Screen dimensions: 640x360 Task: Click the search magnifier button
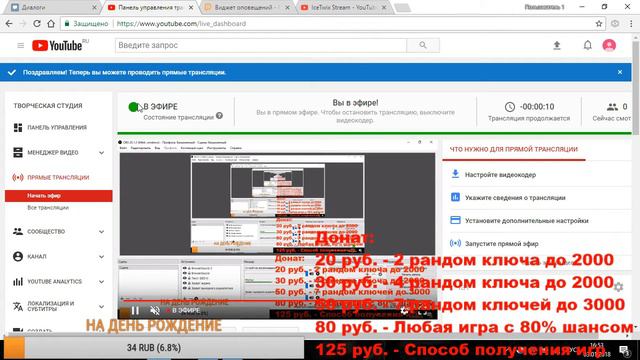[x=423, y=45]
